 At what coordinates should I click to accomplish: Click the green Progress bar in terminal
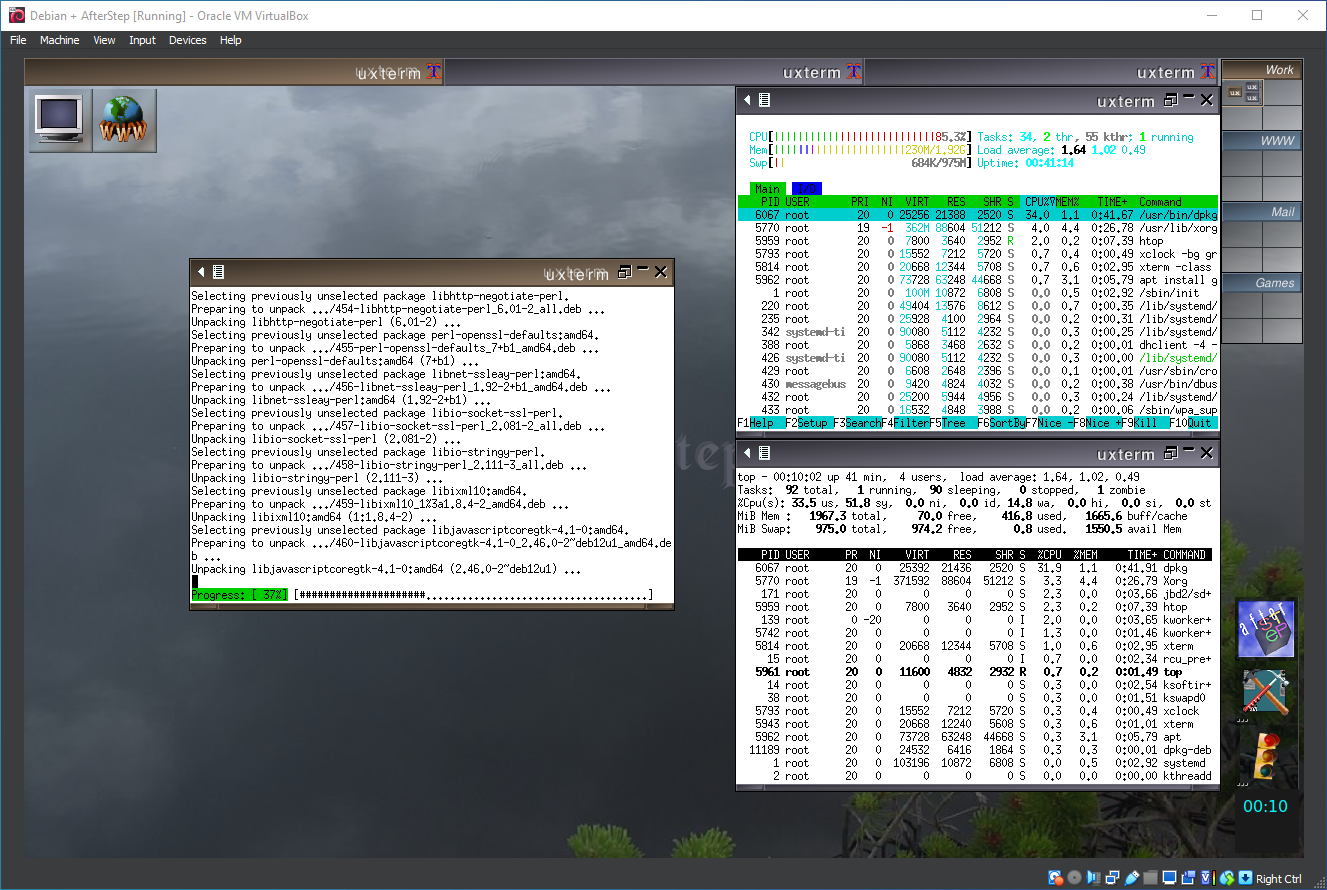click(x=240, y=595)
